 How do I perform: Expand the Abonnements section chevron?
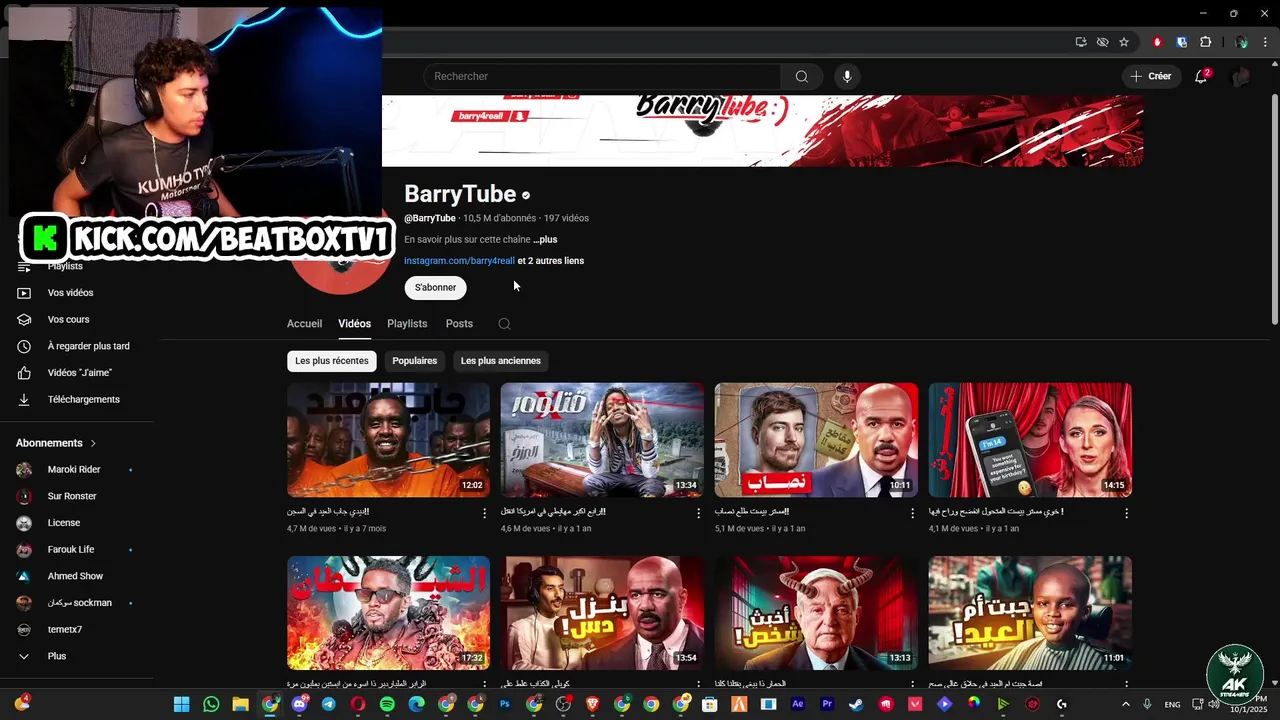(x=94, y=443)
